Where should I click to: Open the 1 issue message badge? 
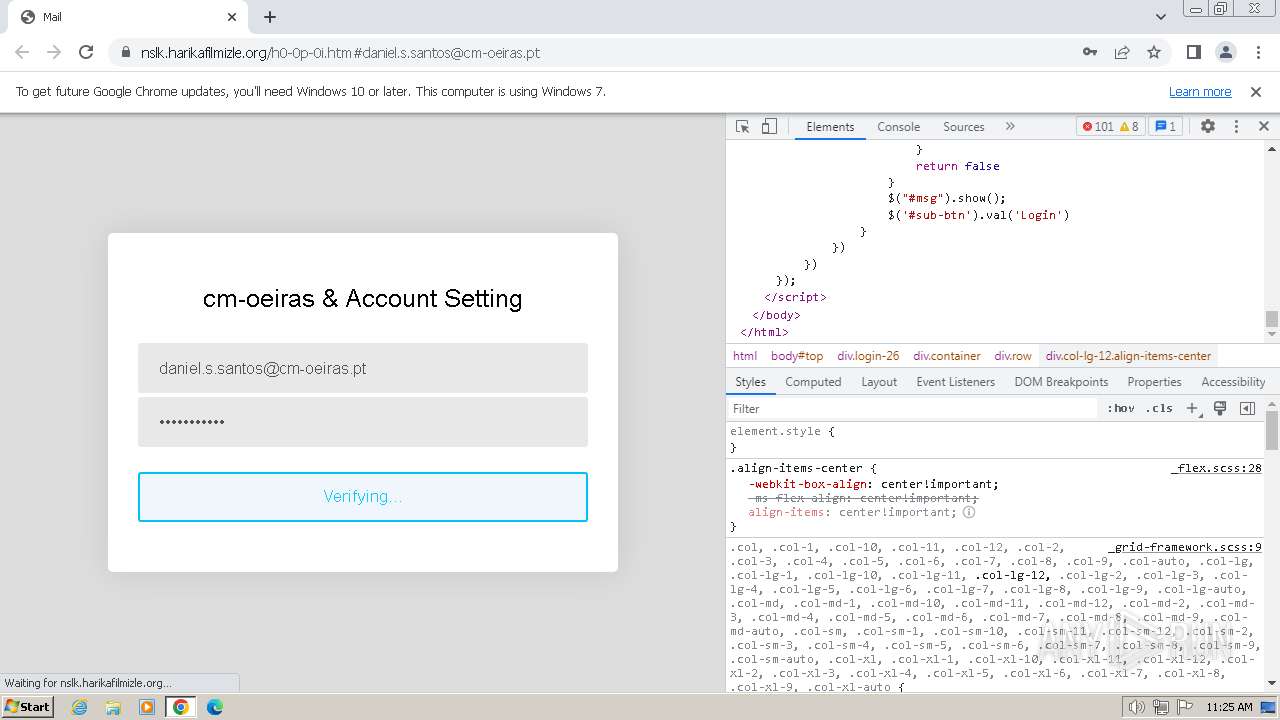coord(1165,127)
